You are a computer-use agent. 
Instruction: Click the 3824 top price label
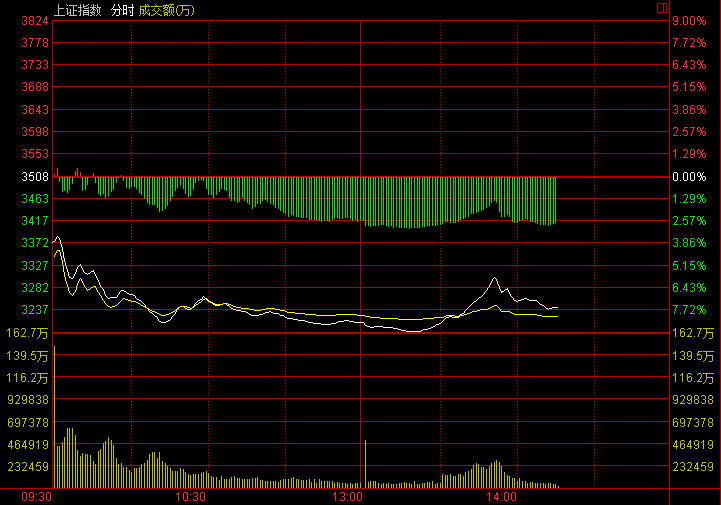point(35,21)
